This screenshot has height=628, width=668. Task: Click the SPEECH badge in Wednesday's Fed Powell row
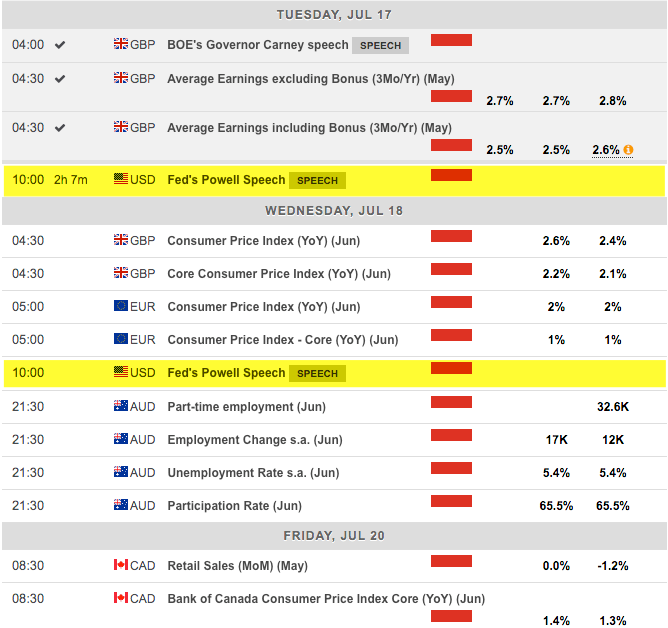(318, 374)
